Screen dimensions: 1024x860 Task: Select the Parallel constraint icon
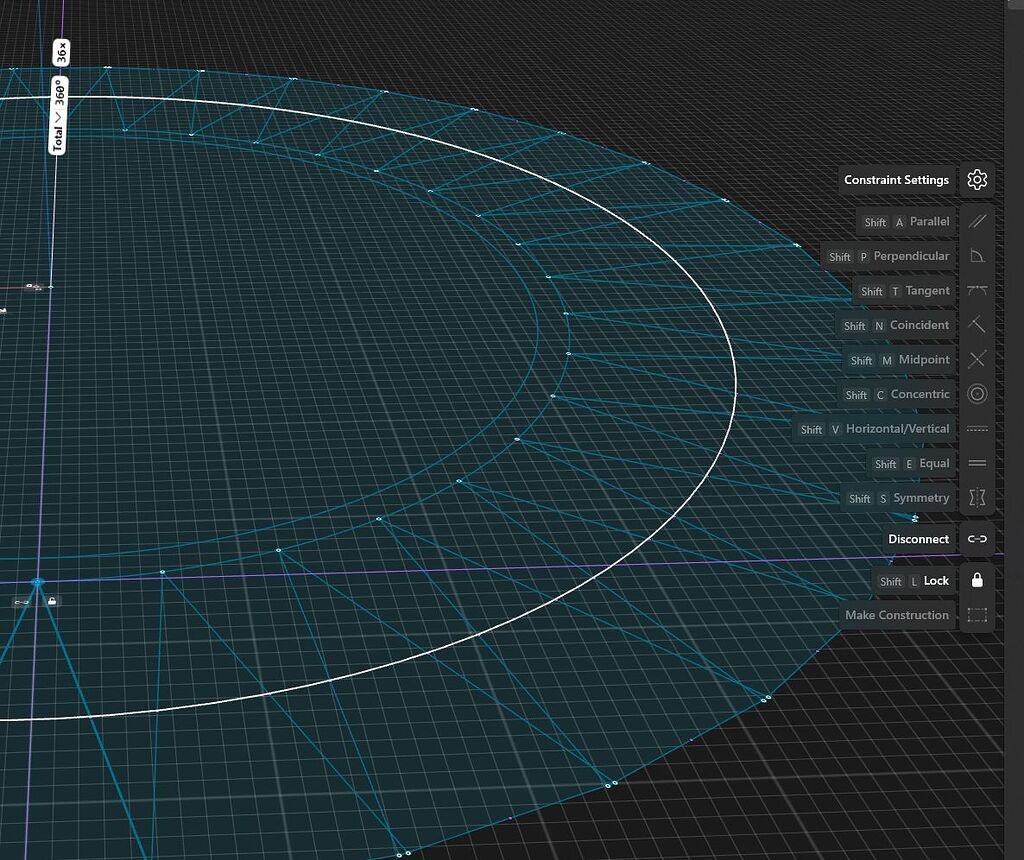coord(977,221)
